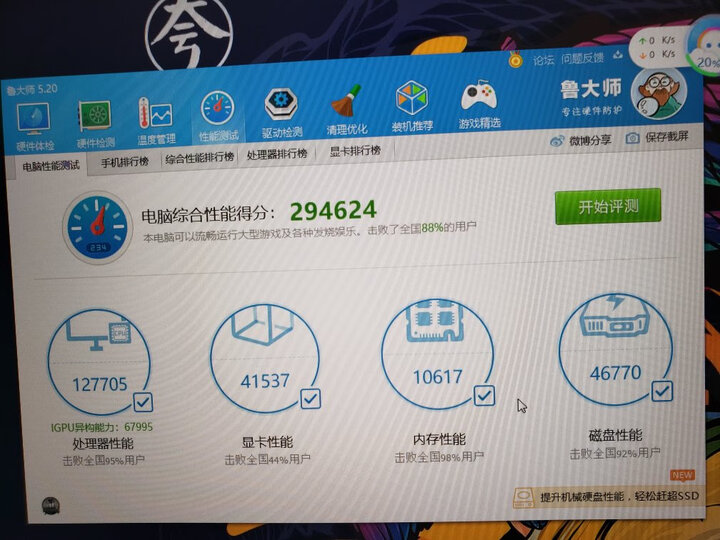Open the 问题反馈 feedback link
This screenshot has width=720, height=540.
pyautogui.click(x=582, y=58)
